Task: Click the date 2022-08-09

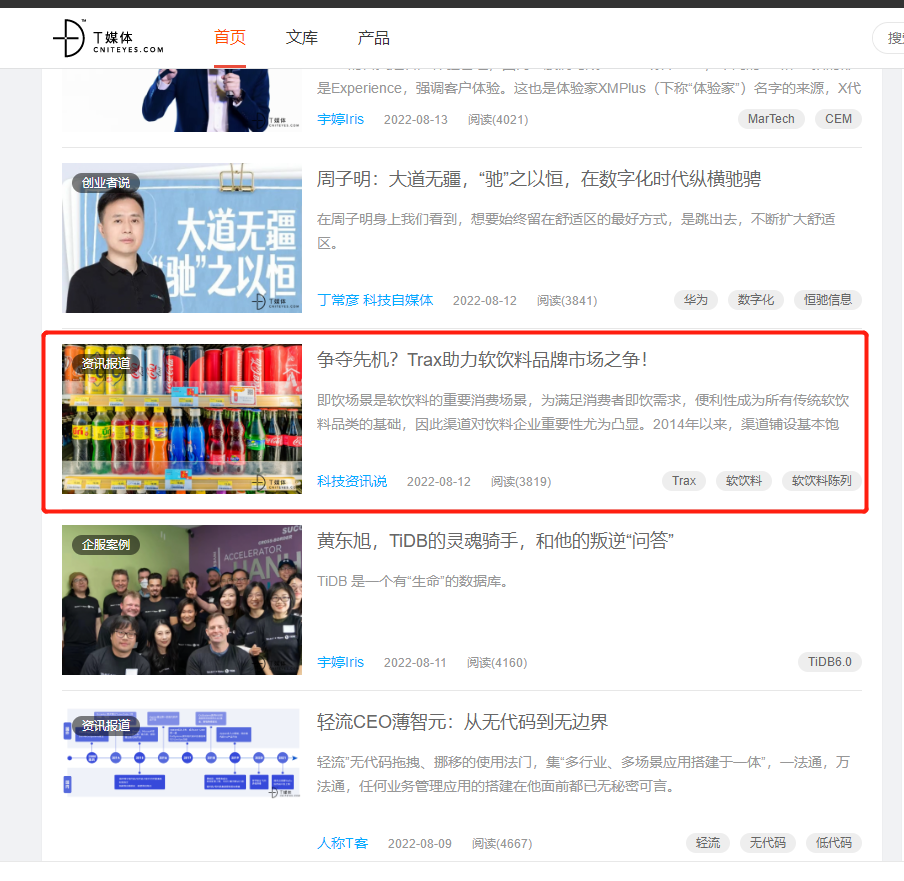Action: point(420,844)
